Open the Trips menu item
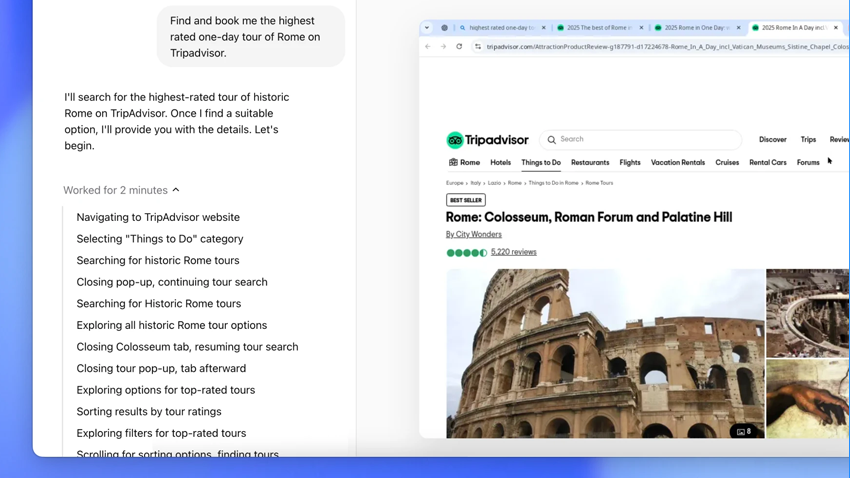This screenshot has height=478, width=850. point(808,139)
